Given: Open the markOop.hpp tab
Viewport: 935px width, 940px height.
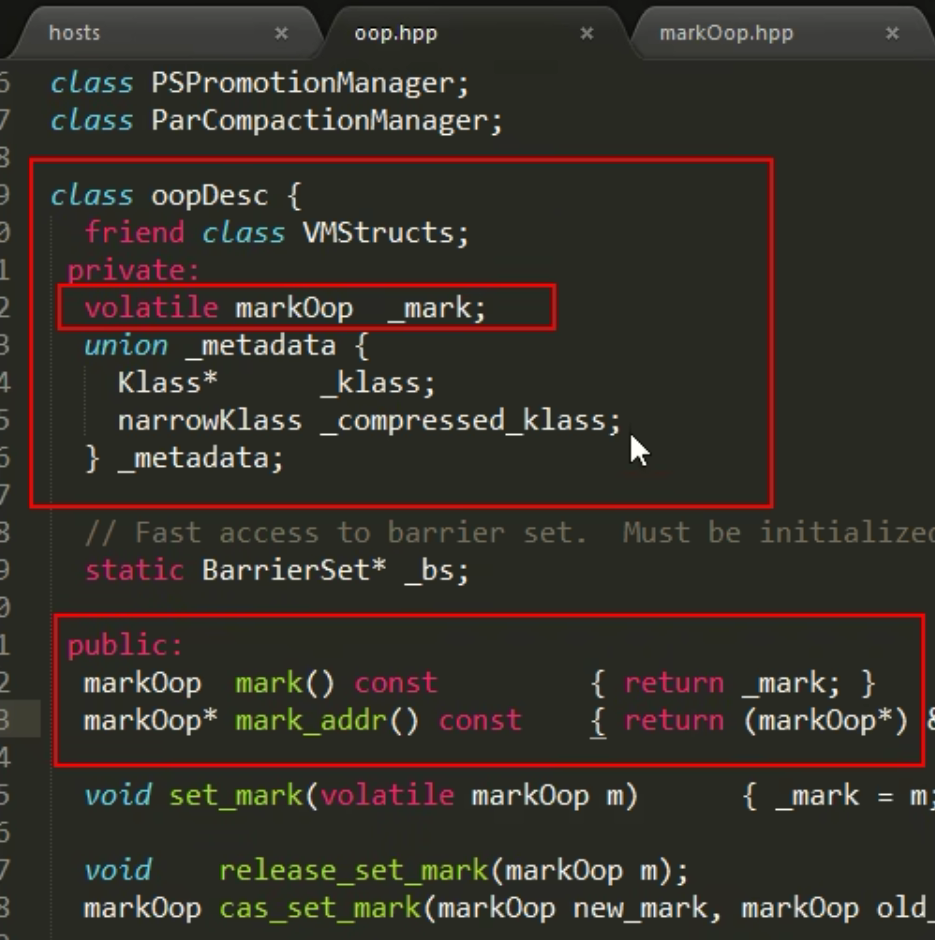Looking at the screenshot, I should click(725, 33).
